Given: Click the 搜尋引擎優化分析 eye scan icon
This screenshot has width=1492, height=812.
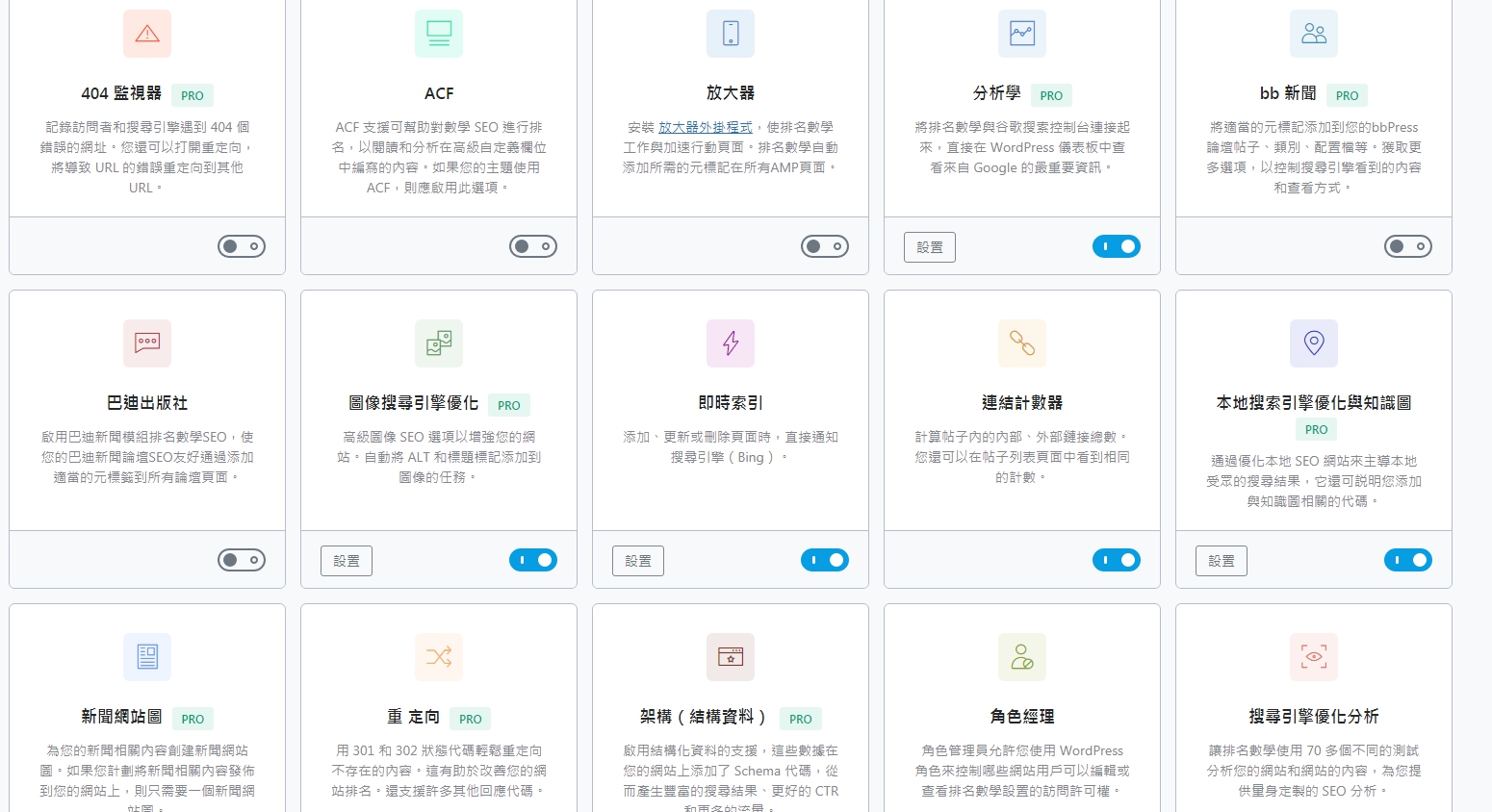Looking at the screenshot, I should [1314, 657].
